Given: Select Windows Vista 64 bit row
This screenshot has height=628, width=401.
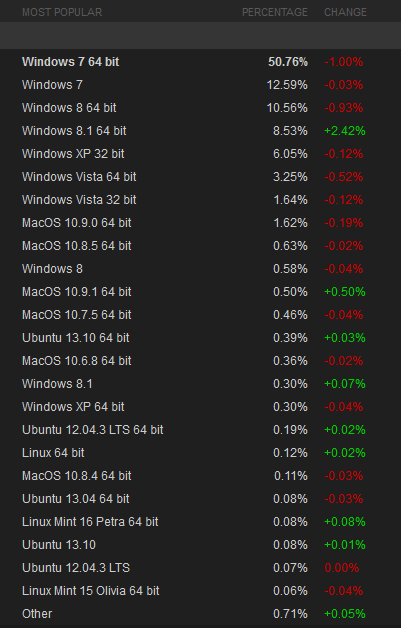Looking at the screenshot, I should tap(200, 177).
